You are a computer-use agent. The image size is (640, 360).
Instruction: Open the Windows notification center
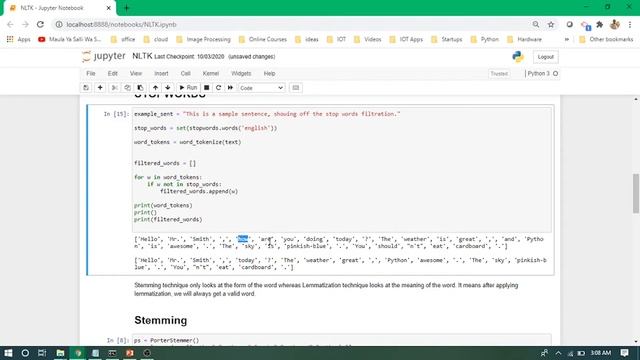coord(624,353)
